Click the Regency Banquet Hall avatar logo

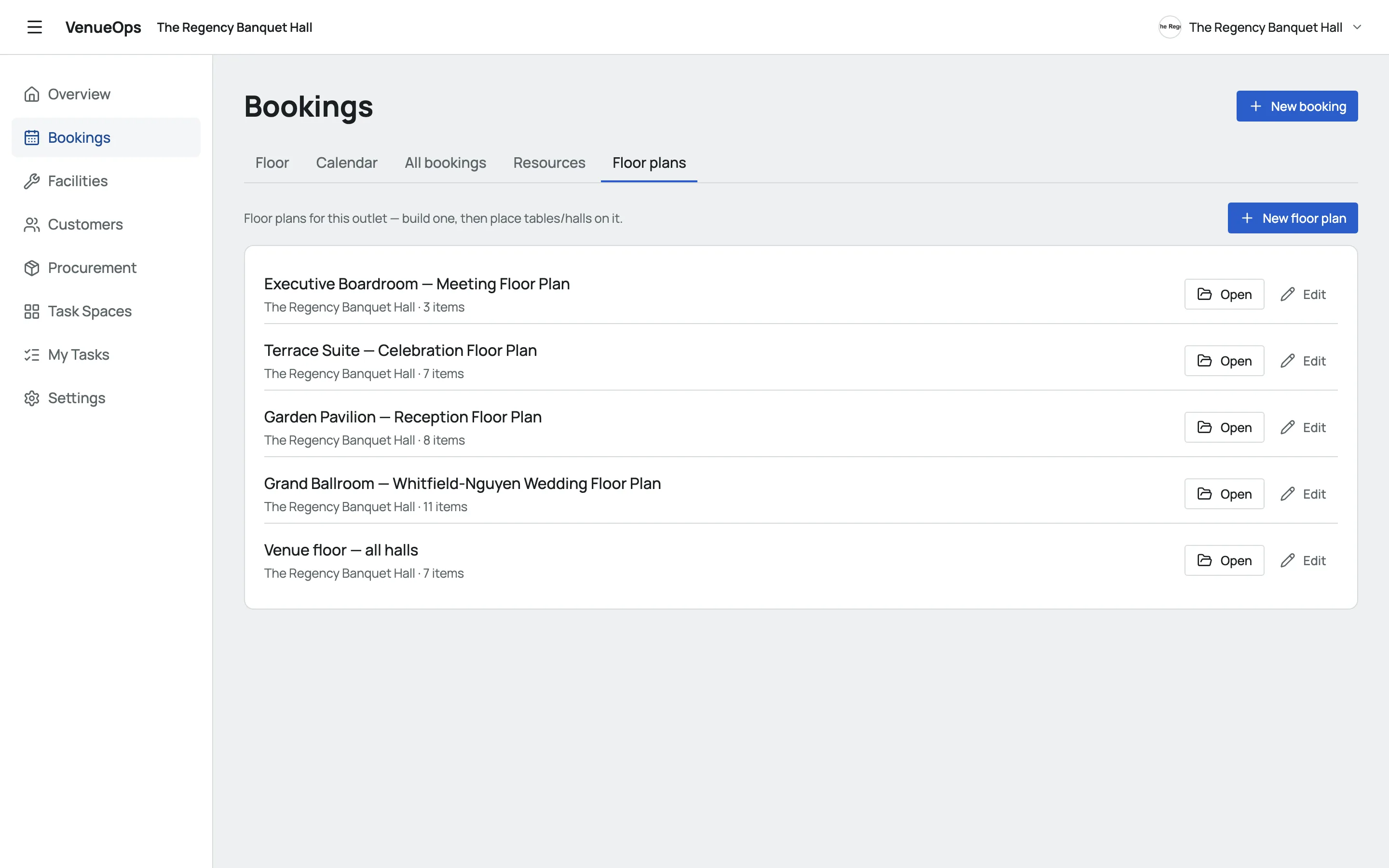(x=1170, y=27)
